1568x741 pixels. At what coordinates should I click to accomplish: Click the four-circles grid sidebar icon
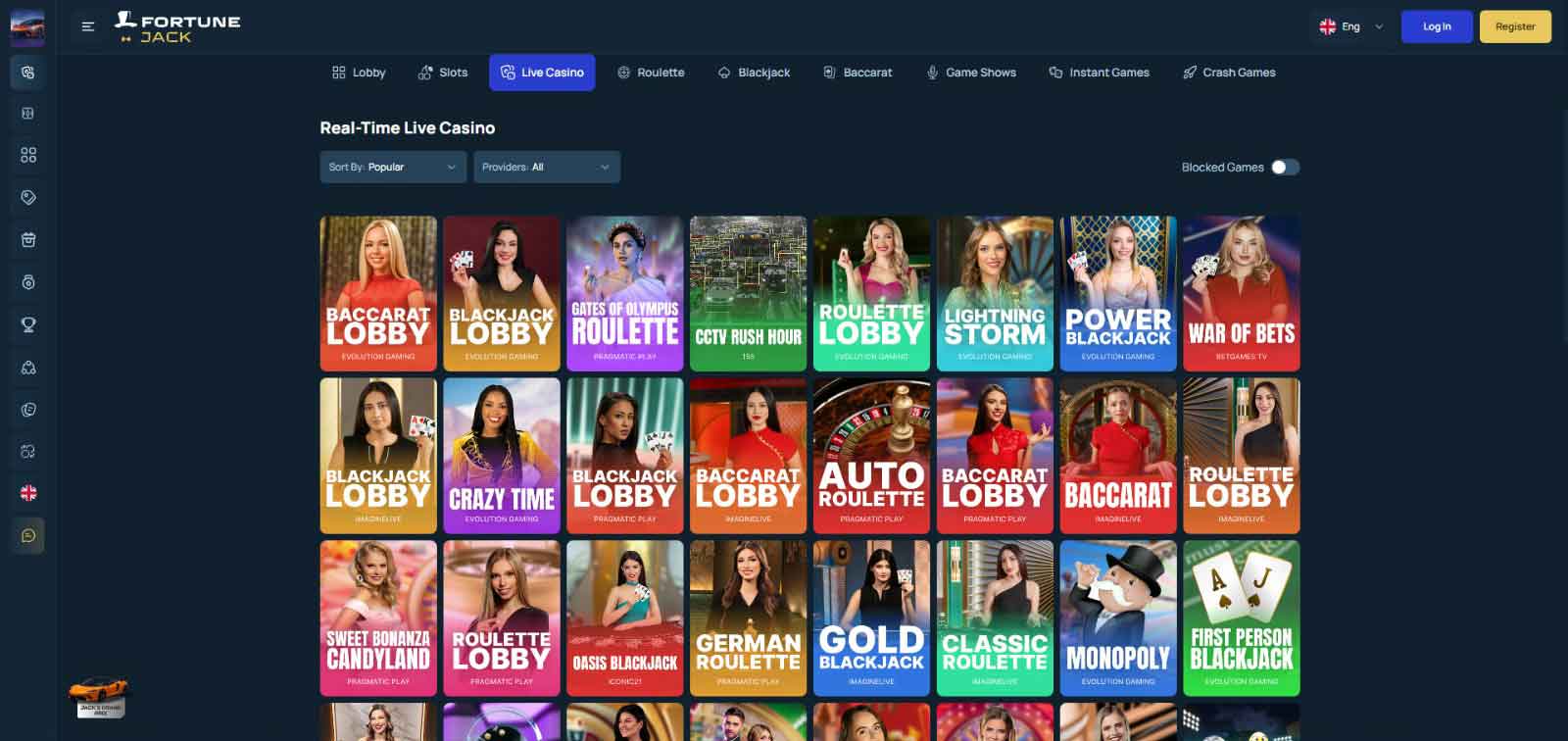(27, 155)
